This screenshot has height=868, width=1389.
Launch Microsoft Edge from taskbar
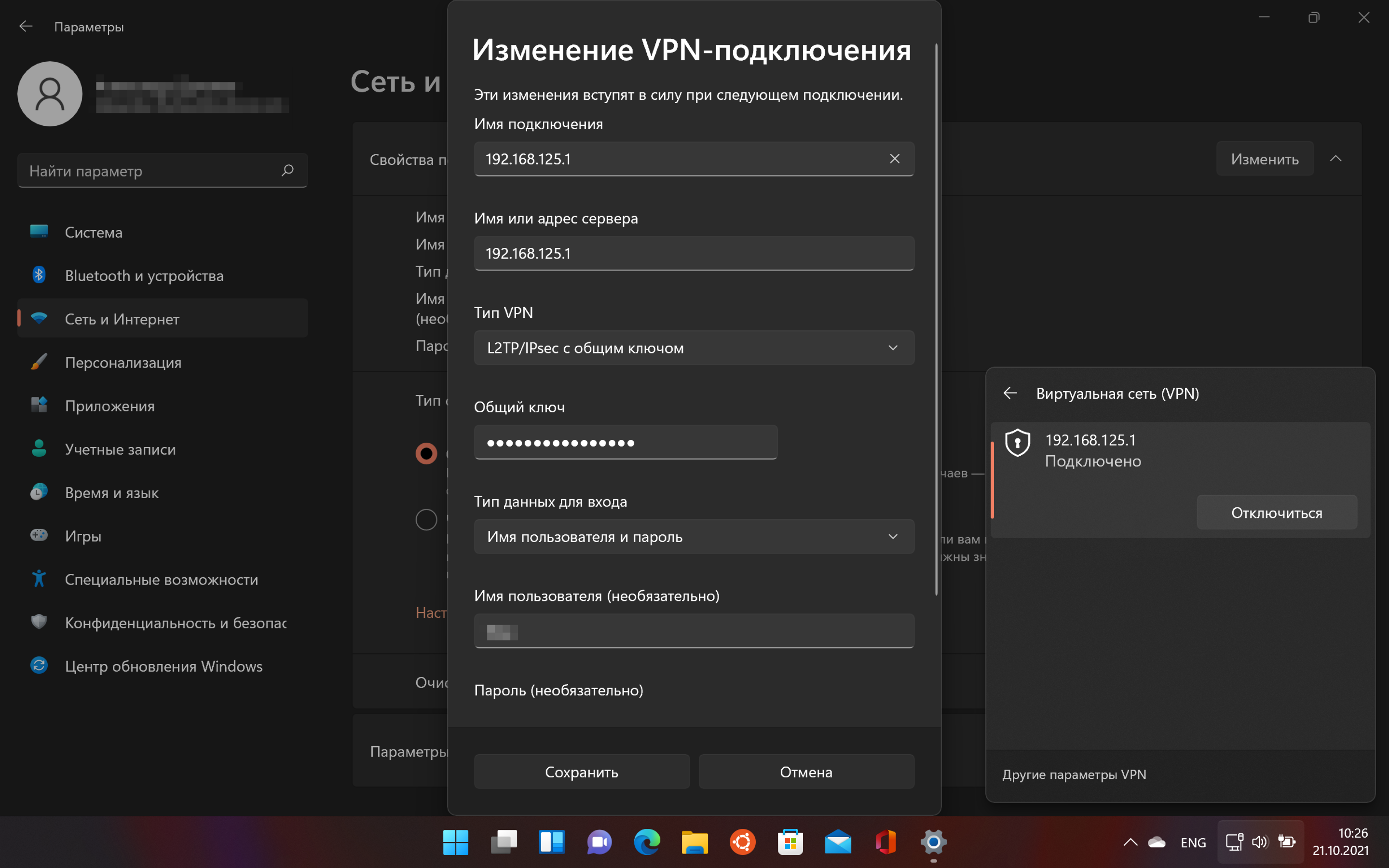[647, 841]
